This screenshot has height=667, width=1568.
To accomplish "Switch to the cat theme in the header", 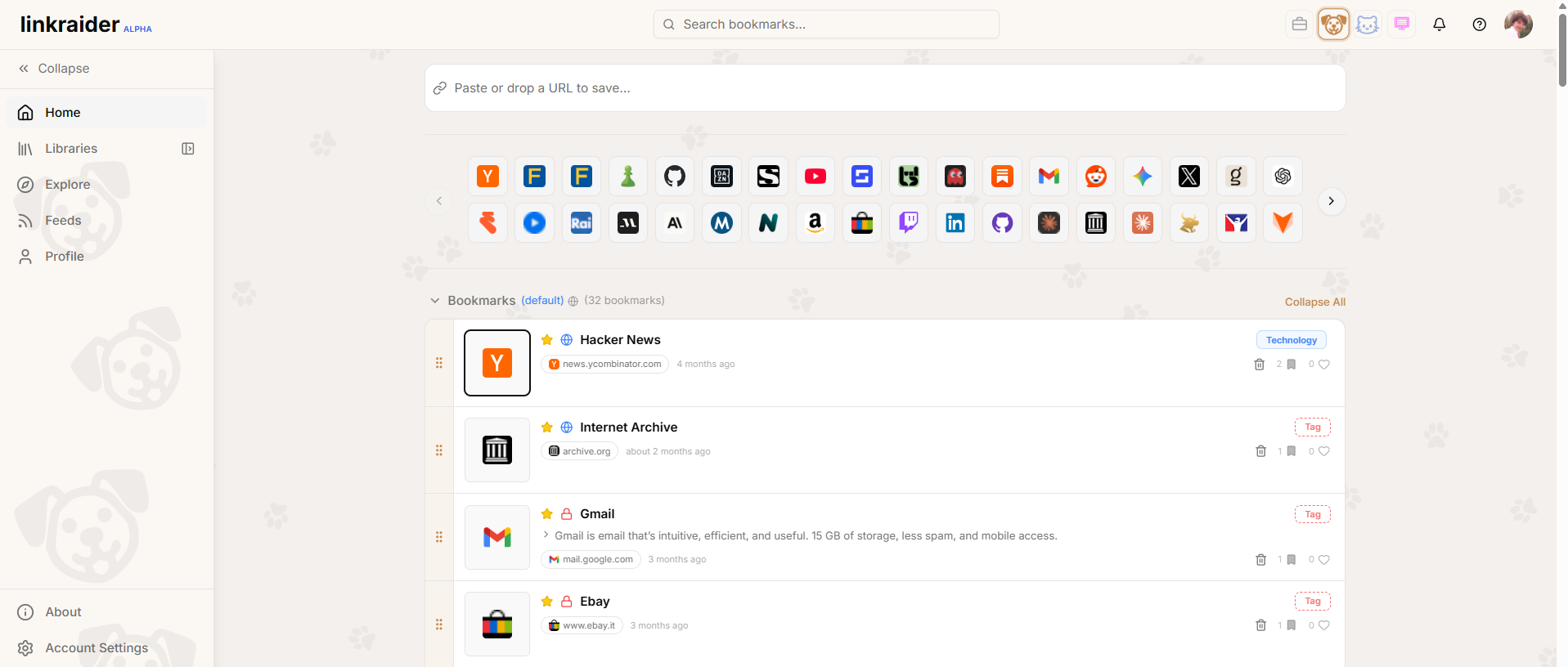I will click(x=1368, y=25).
